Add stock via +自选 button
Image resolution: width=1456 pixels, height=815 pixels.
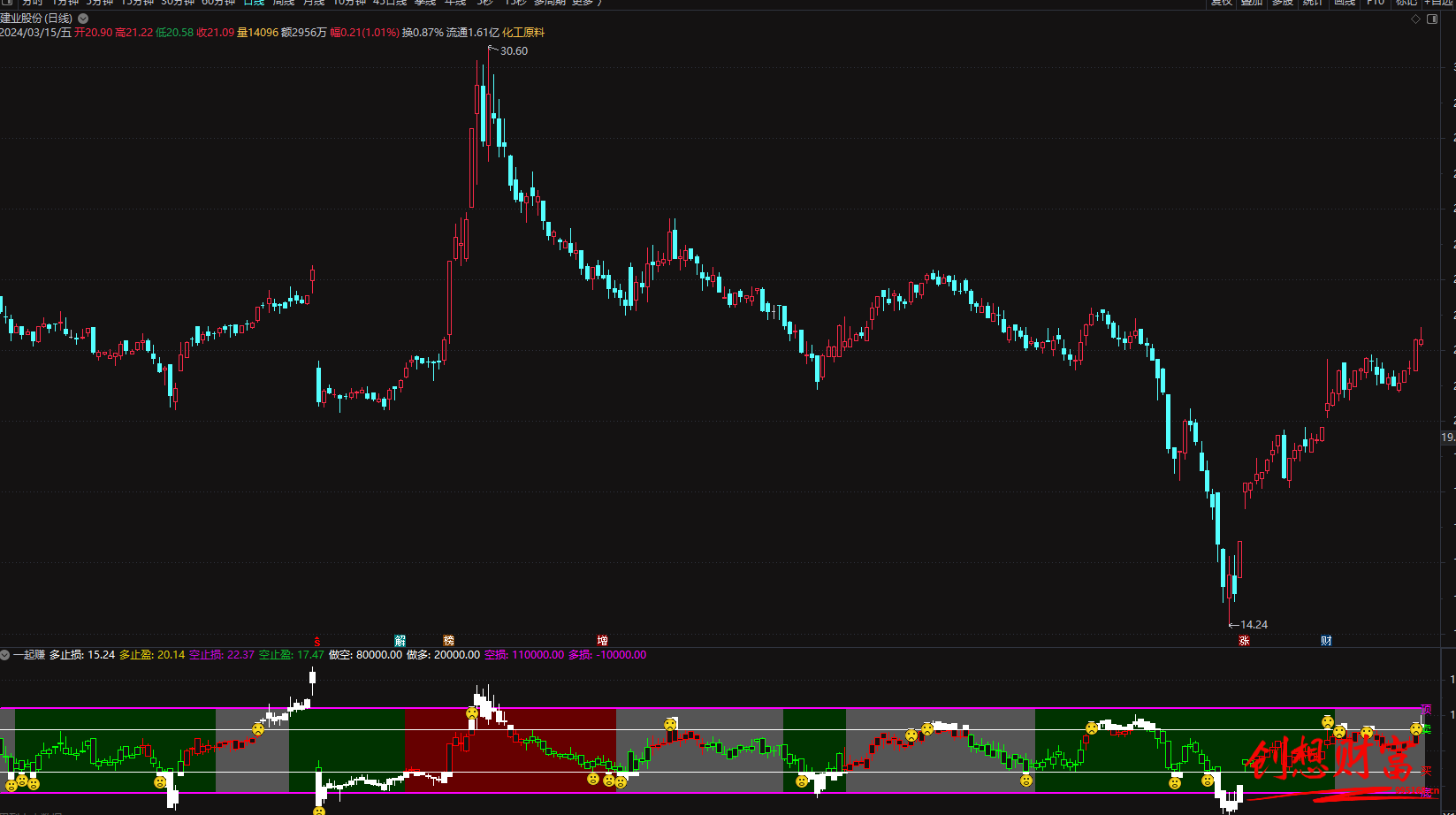click(1437, 3)
